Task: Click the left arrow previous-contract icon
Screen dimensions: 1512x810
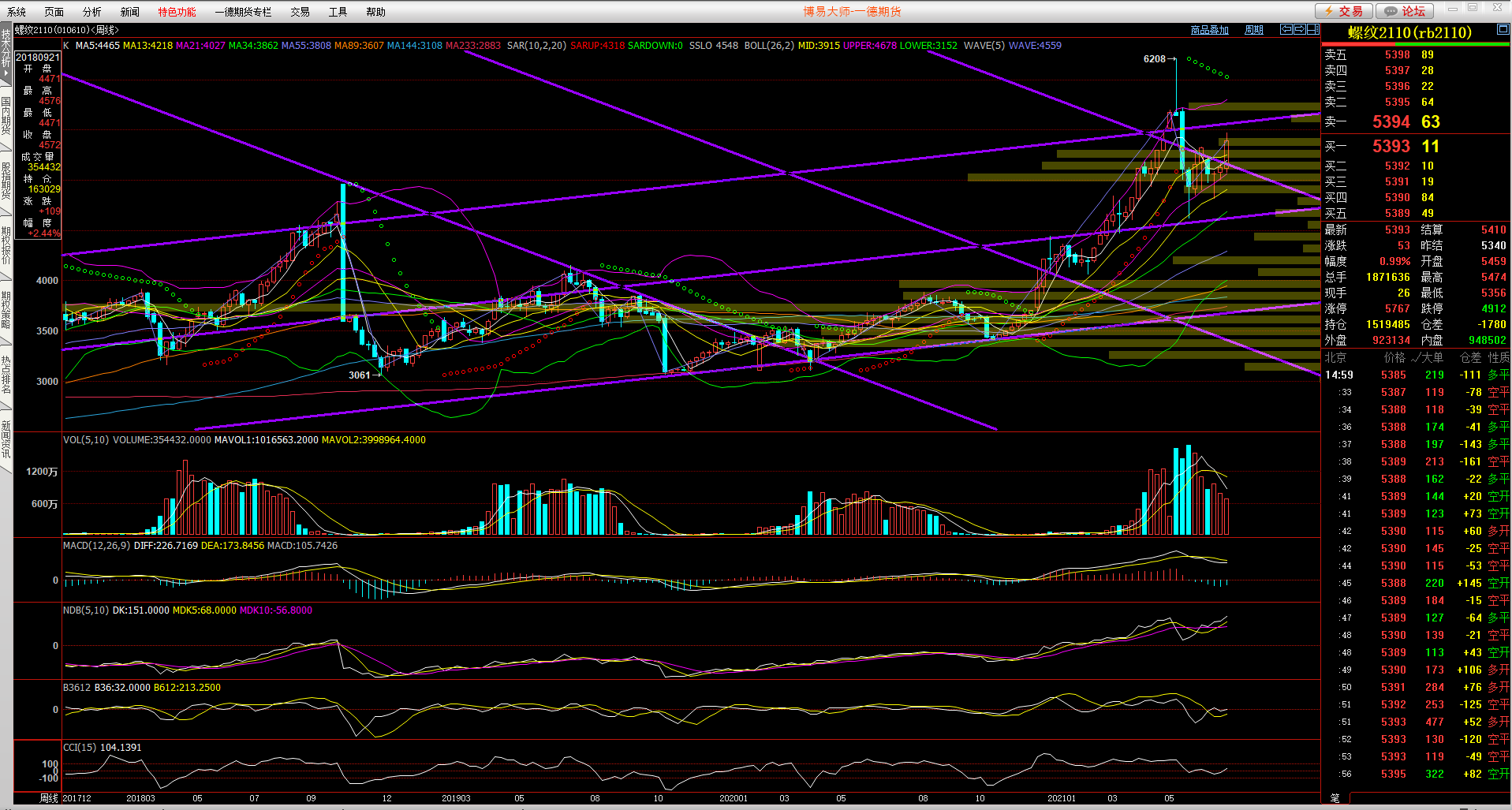Action: [1286, 29]
